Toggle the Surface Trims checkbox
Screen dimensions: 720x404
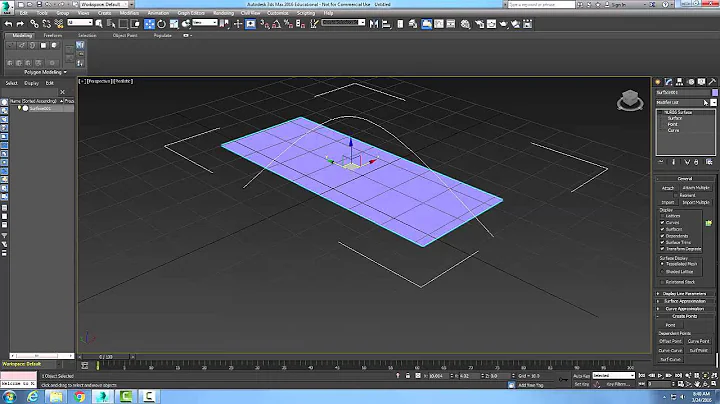point(663,242)
